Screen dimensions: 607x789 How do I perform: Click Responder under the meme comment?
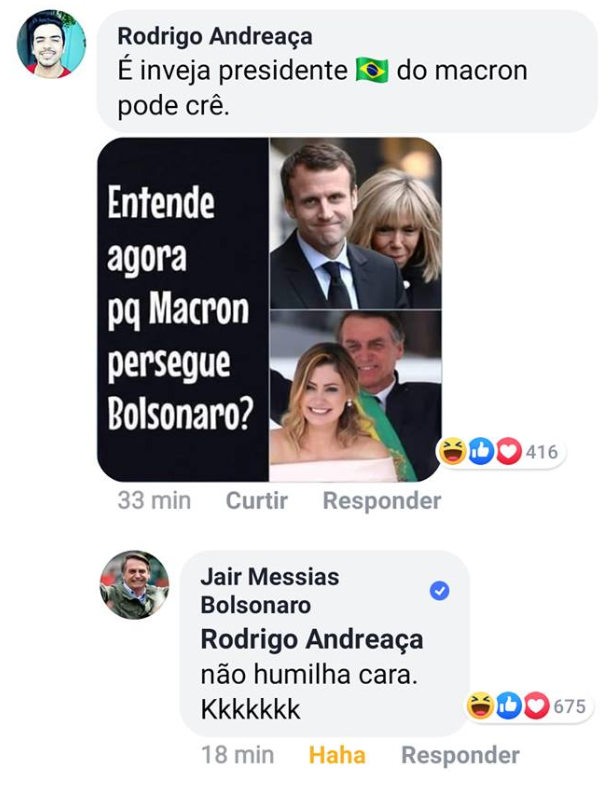[x=381, y=501]
